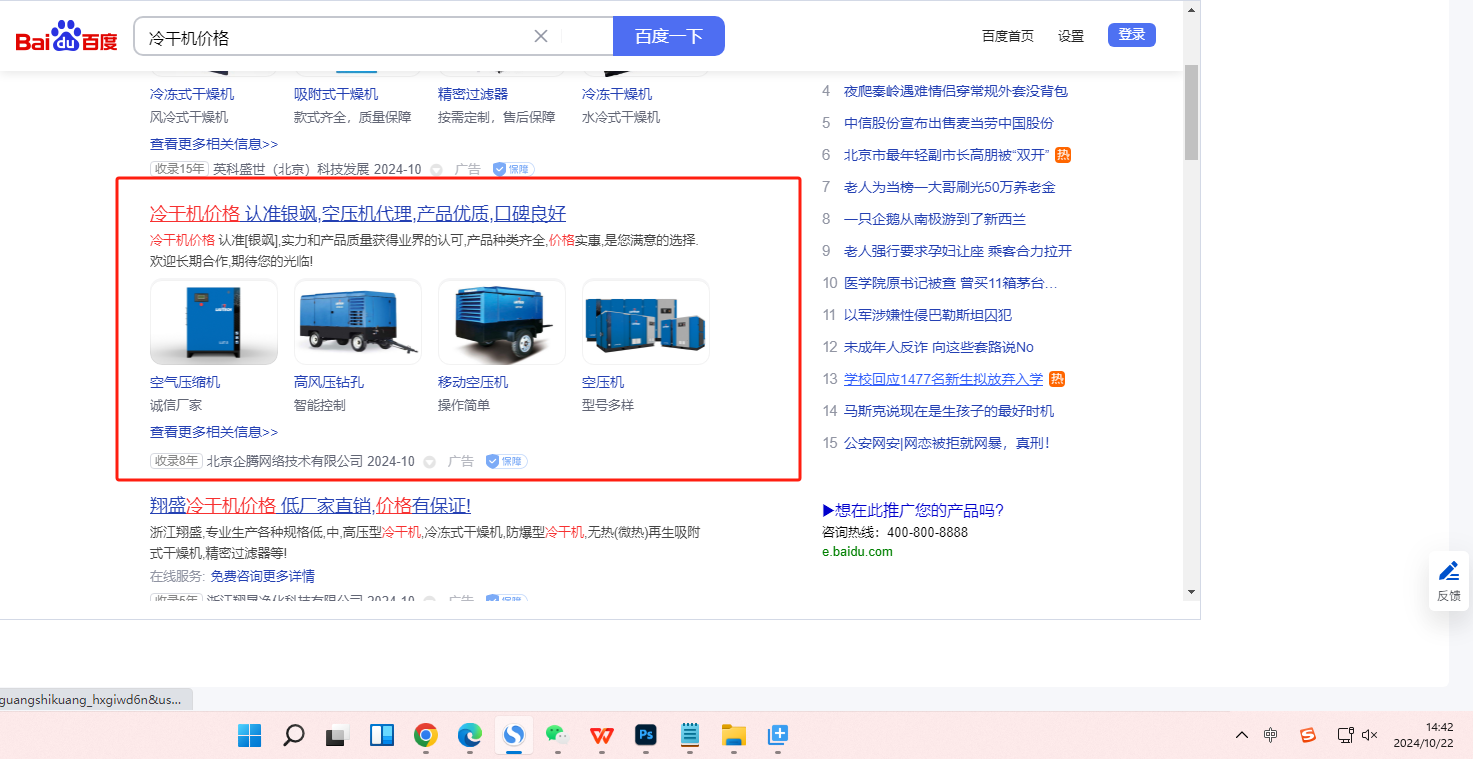
Task: Open hot search 中信股份宣布出售麦当劳中国股份
Action: point(949,123)
